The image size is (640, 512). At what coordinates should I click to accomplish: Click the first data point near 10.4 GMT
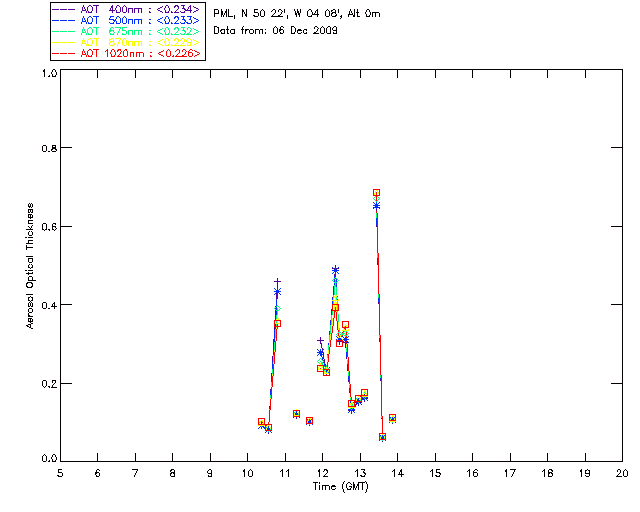[x=262, y=422]
